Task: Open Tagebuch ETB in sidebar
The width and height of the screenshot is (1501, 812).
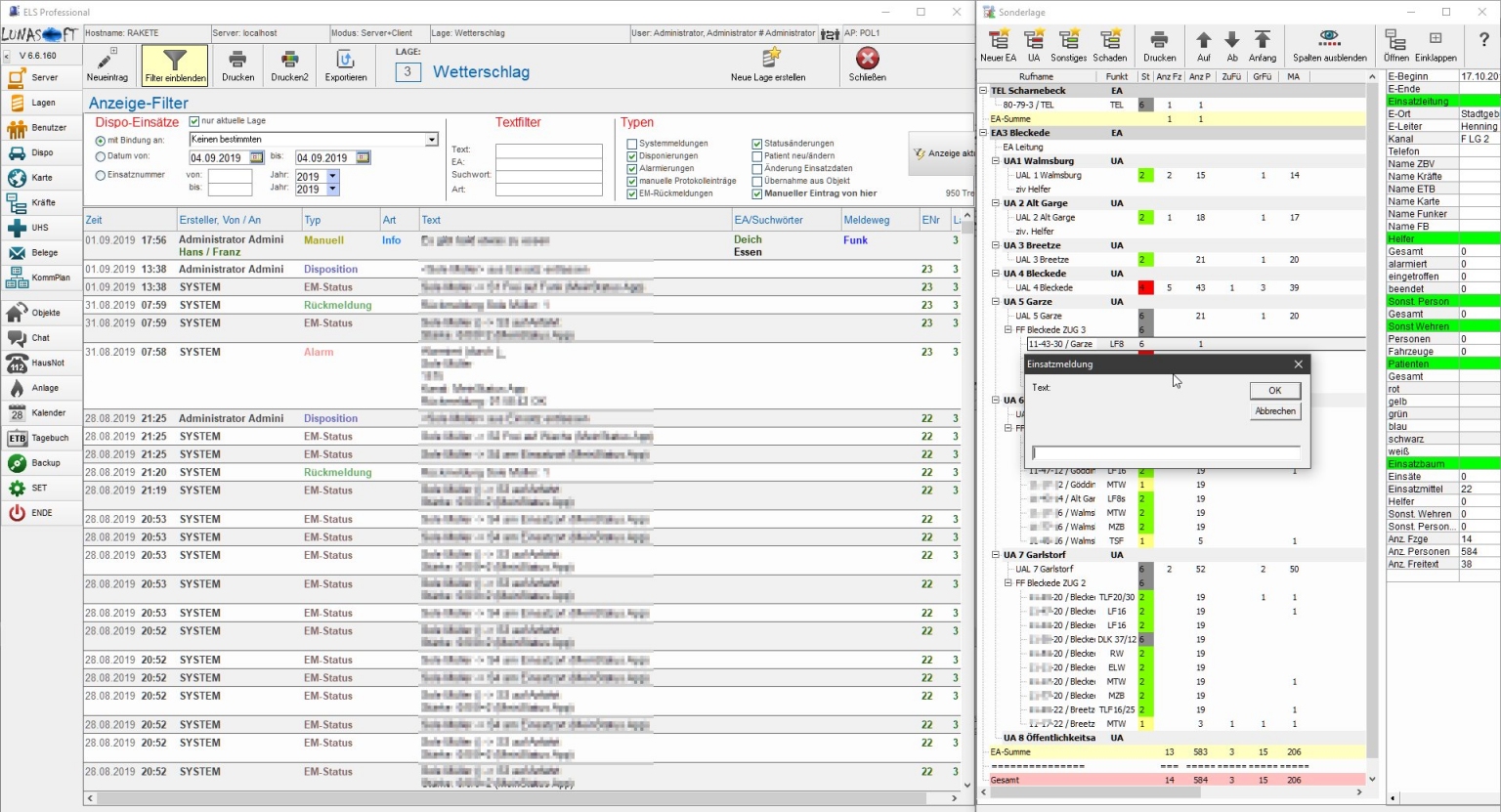Action: [41, 438]
